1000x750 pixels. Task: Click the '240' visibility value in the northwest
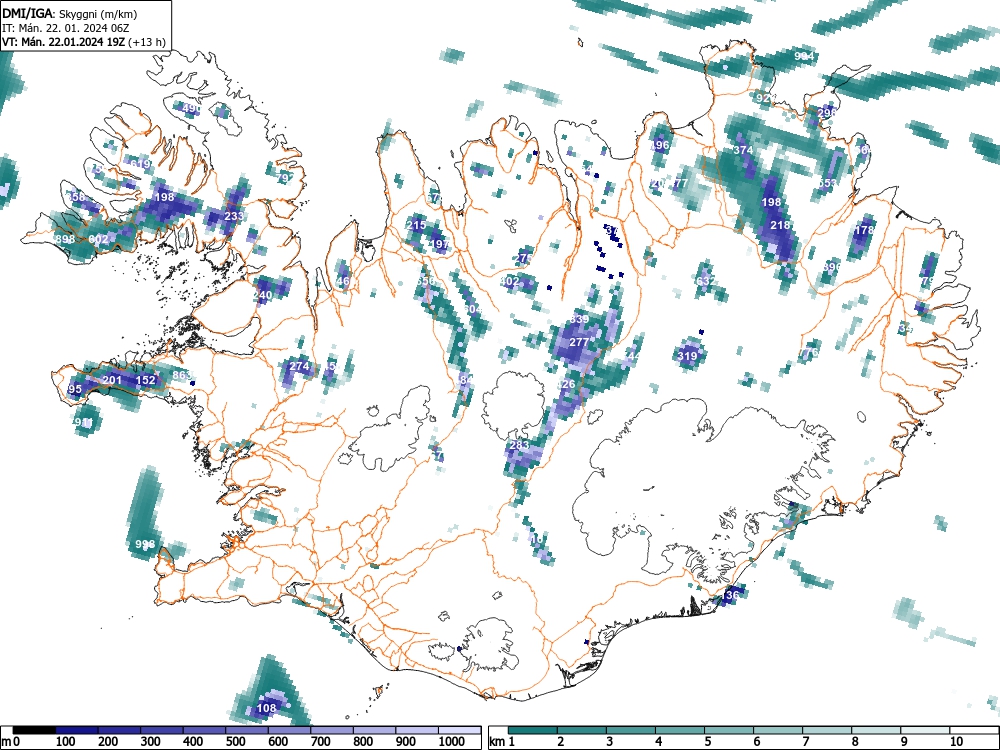pos(262,295)
